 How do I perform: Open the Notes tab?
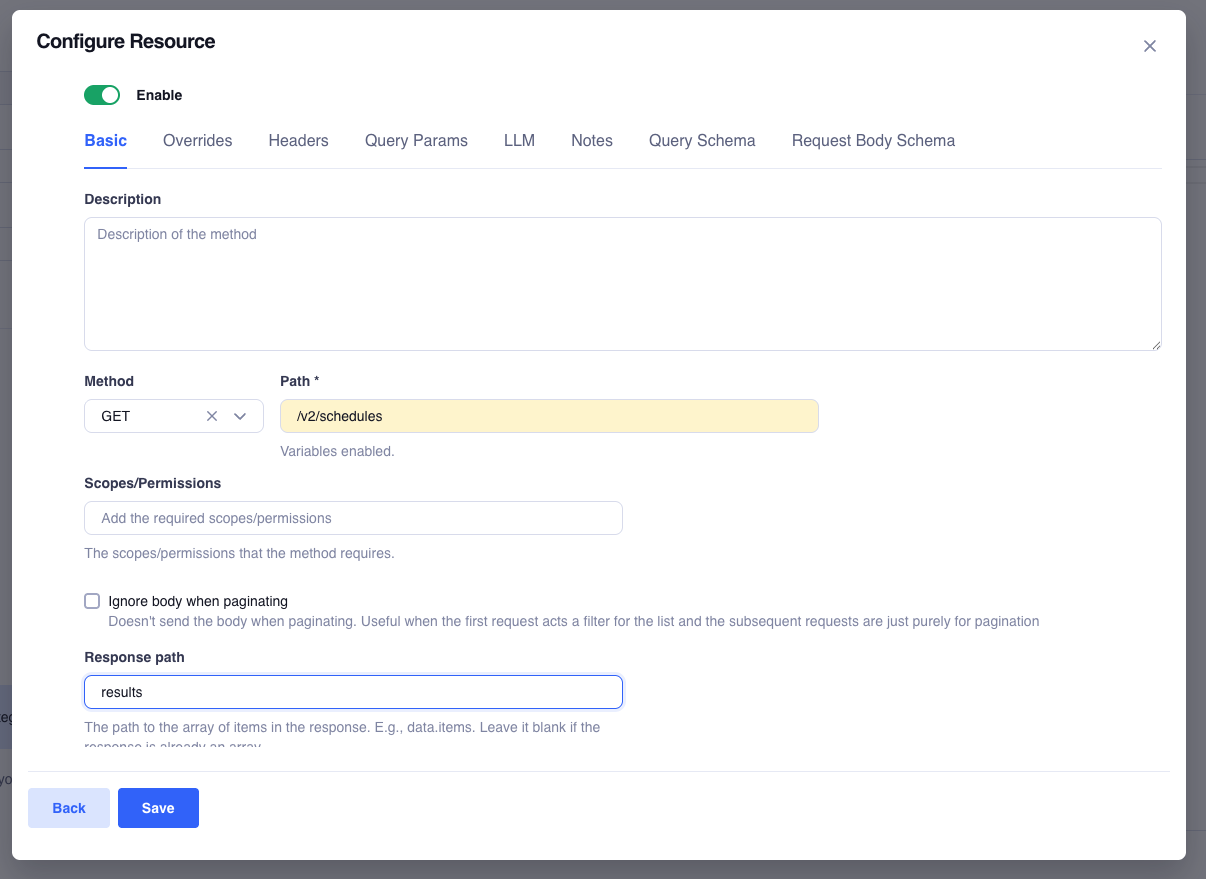coord(591,141)
